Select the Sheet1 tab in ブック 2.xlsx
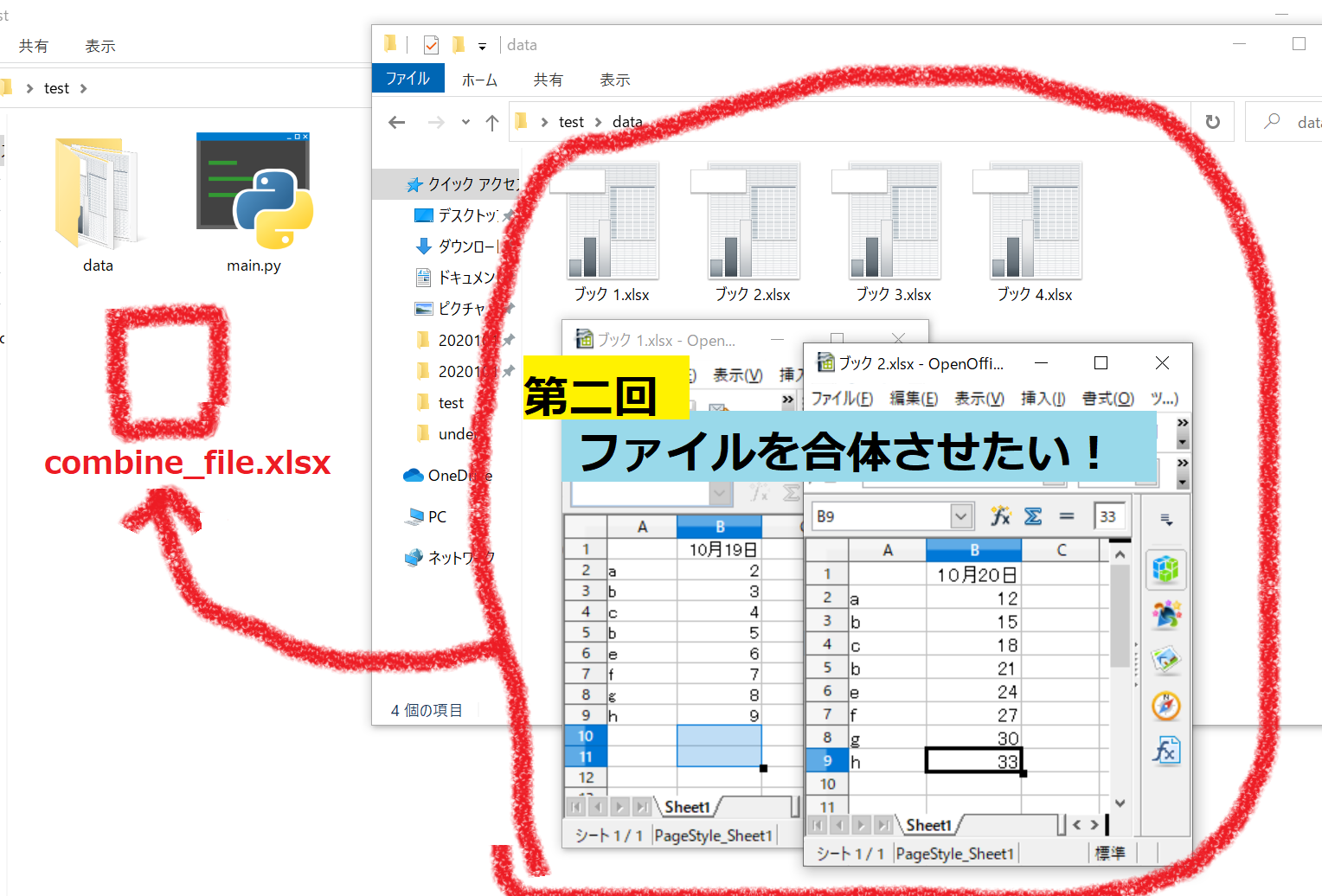The image size is (1322, 896). pyautogui.click(x=928, y=825)
